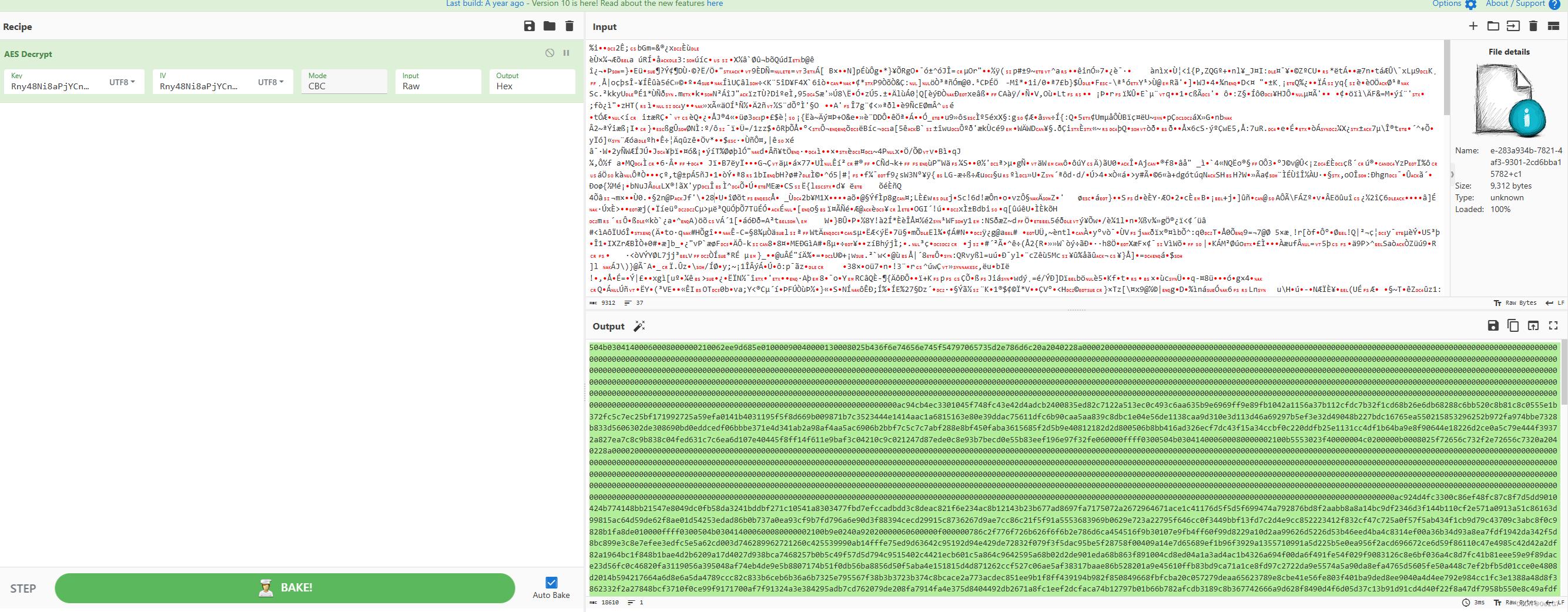
Task: Disable the AES Decrypt operation
Action: coord(550,53)
